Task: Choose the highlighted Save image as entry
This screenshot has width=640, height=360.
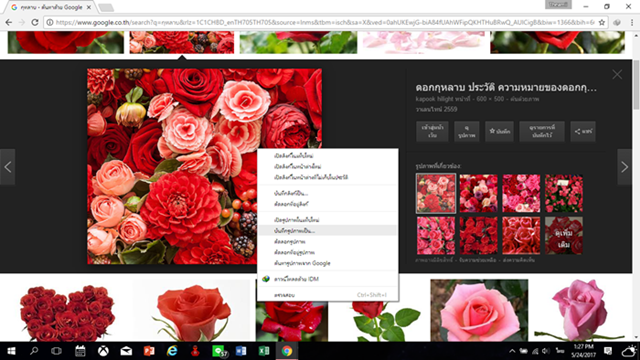Action: tap(327, 231)
